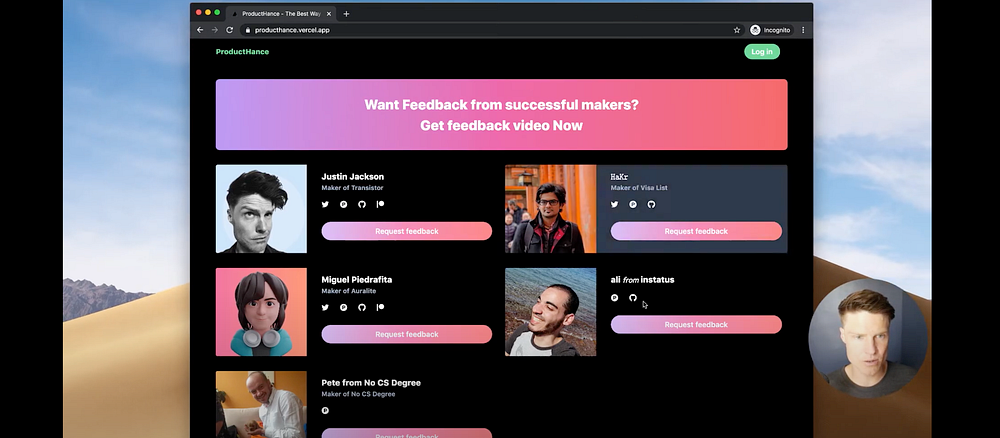
Task: Click the 'Maker of Transistor' text
Action: [x=352, y=188]
